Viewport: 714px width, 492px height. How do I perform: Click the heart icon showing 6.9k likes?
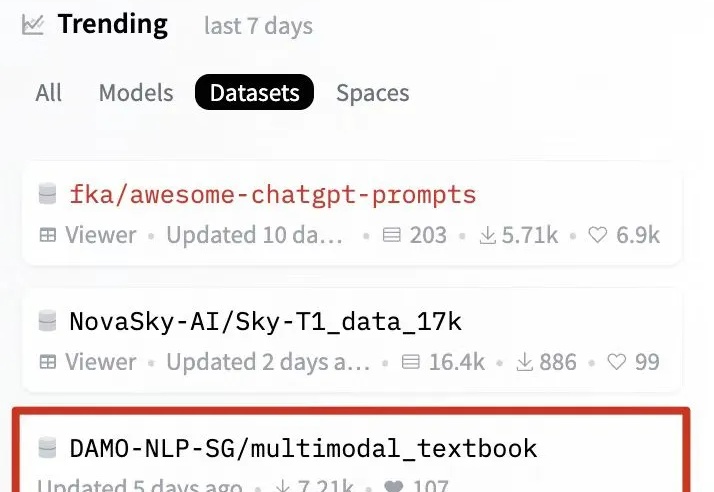click(x=598, y=235)
